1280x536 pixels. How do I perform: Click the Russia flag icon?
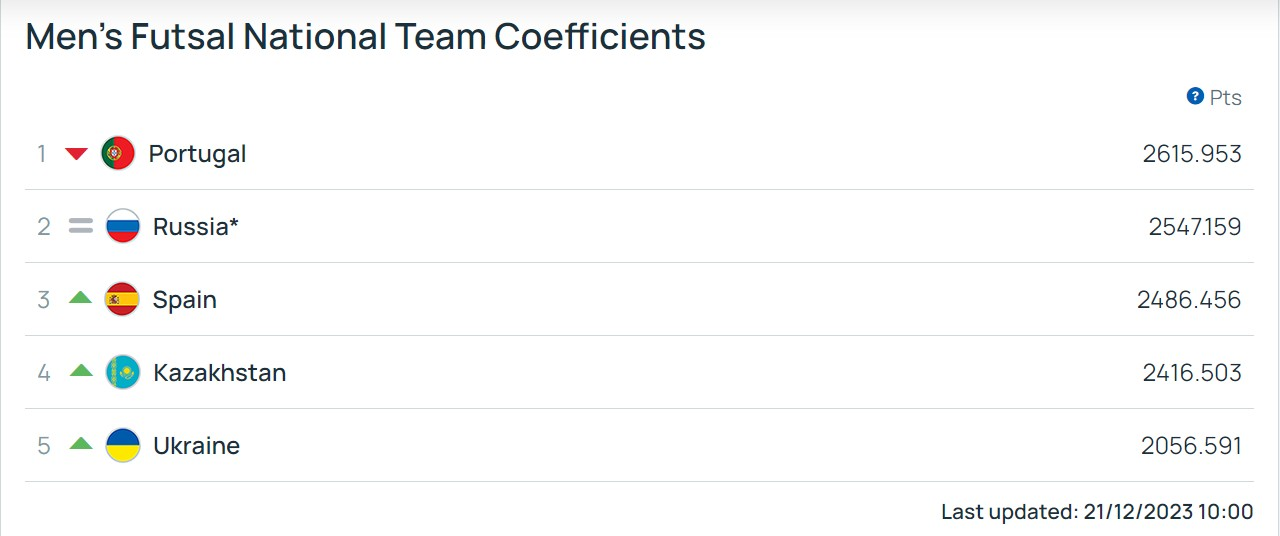(x=123, y=226)
